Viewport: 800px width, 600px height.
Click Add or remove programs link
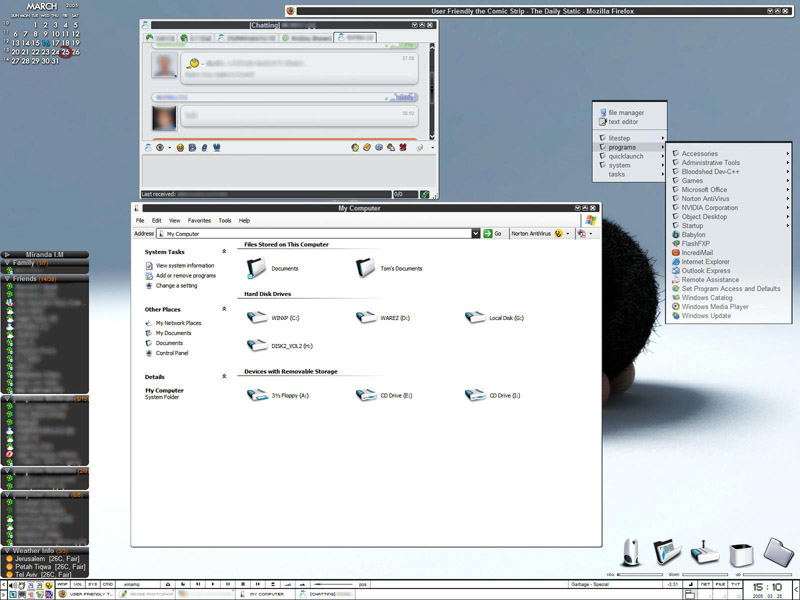tap(186, 276)
